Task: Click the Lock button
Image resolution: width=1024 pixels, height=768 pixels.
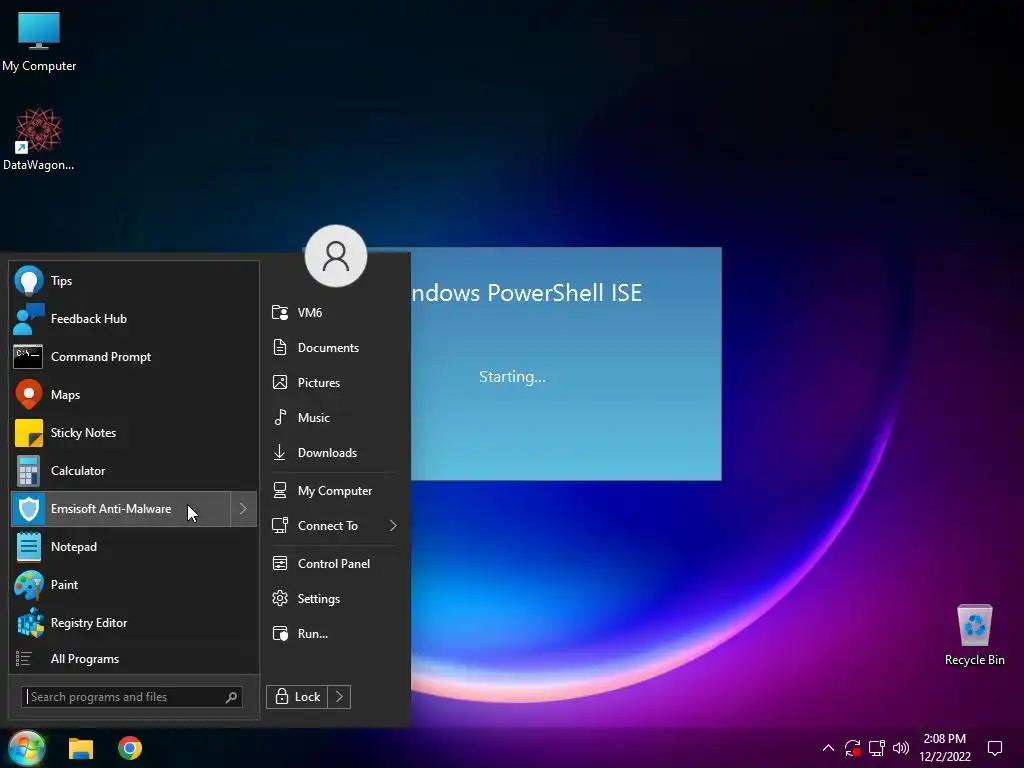Action: tap(297, 697)
